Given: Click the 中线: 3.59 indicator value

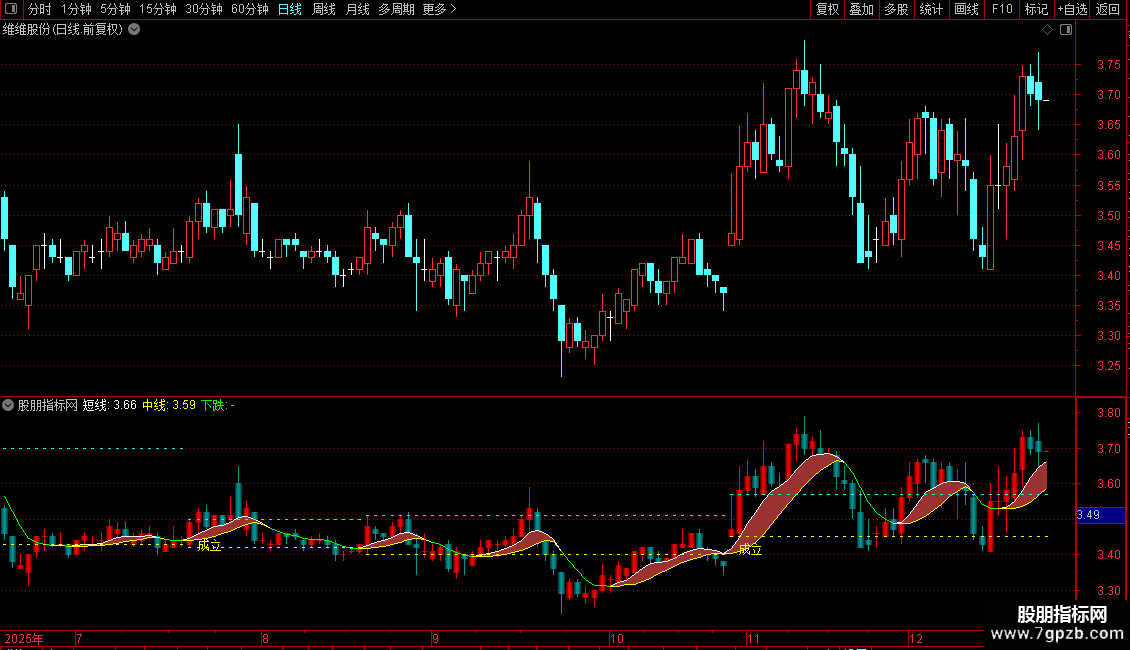Looking at the screenshot, I should [x=169, y=405].
